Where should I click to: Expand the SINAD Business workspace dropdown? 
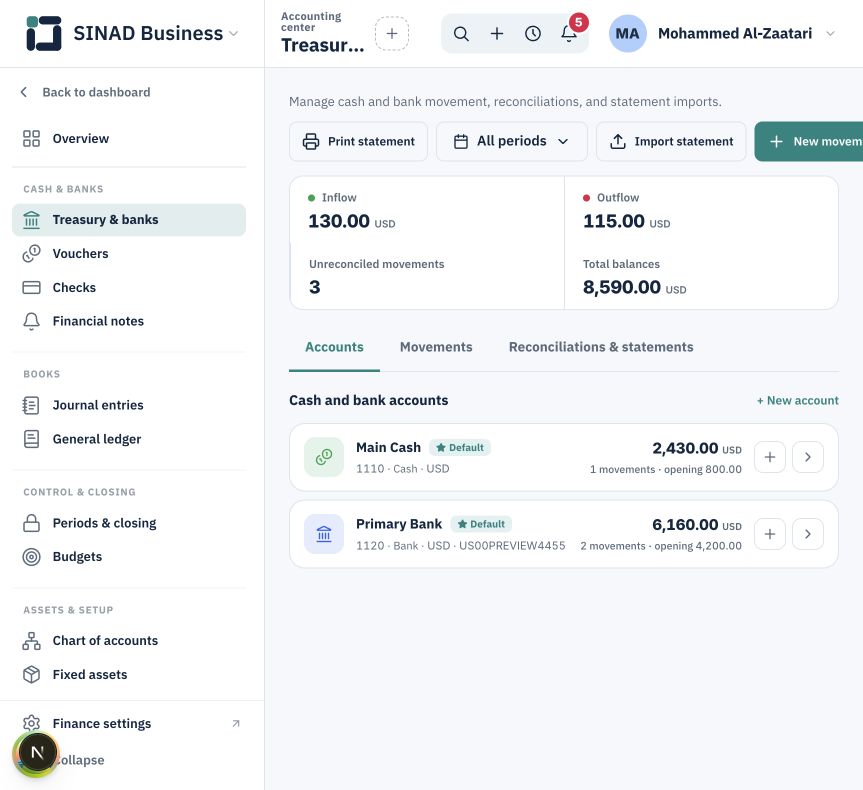point(233,34)
